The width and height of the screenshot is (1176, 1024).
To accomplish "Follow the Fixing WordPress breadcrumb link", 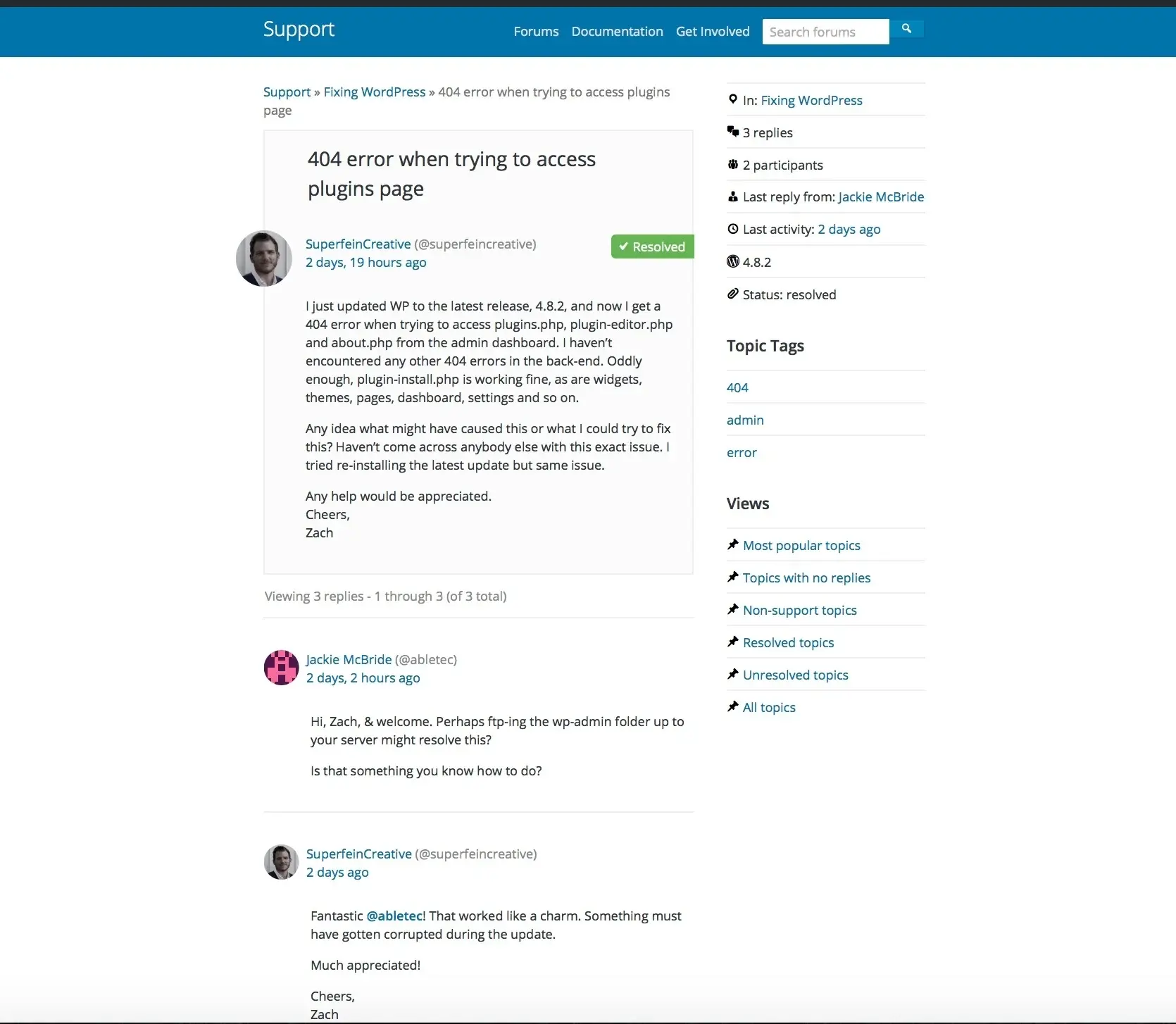I will [x=375, y=92].
